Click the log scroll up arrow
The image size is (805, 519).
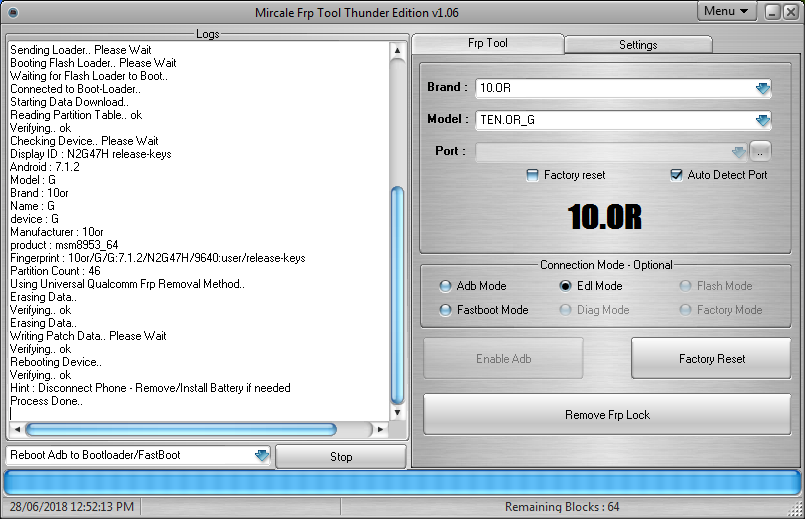point(397,50)
